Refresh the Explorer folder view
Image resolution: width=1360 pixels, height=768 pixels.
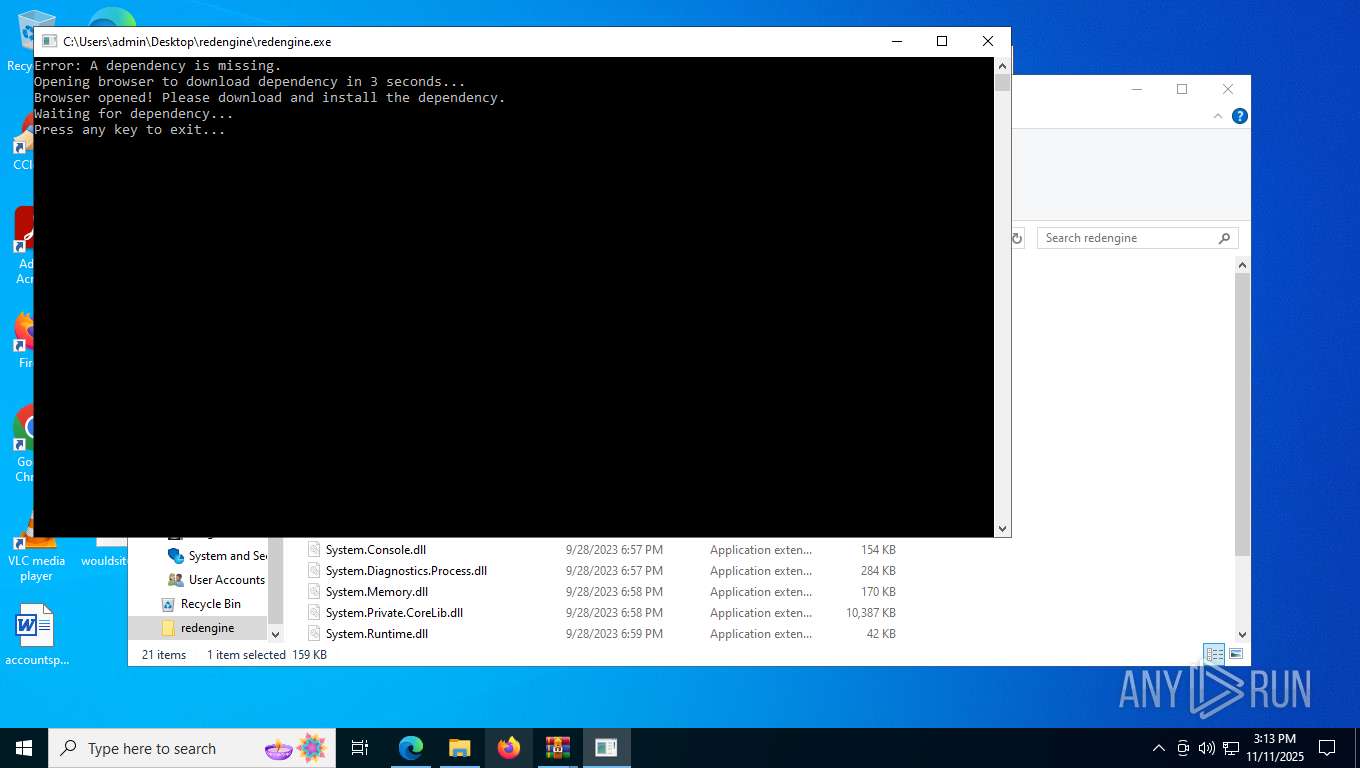point(1017,238)
